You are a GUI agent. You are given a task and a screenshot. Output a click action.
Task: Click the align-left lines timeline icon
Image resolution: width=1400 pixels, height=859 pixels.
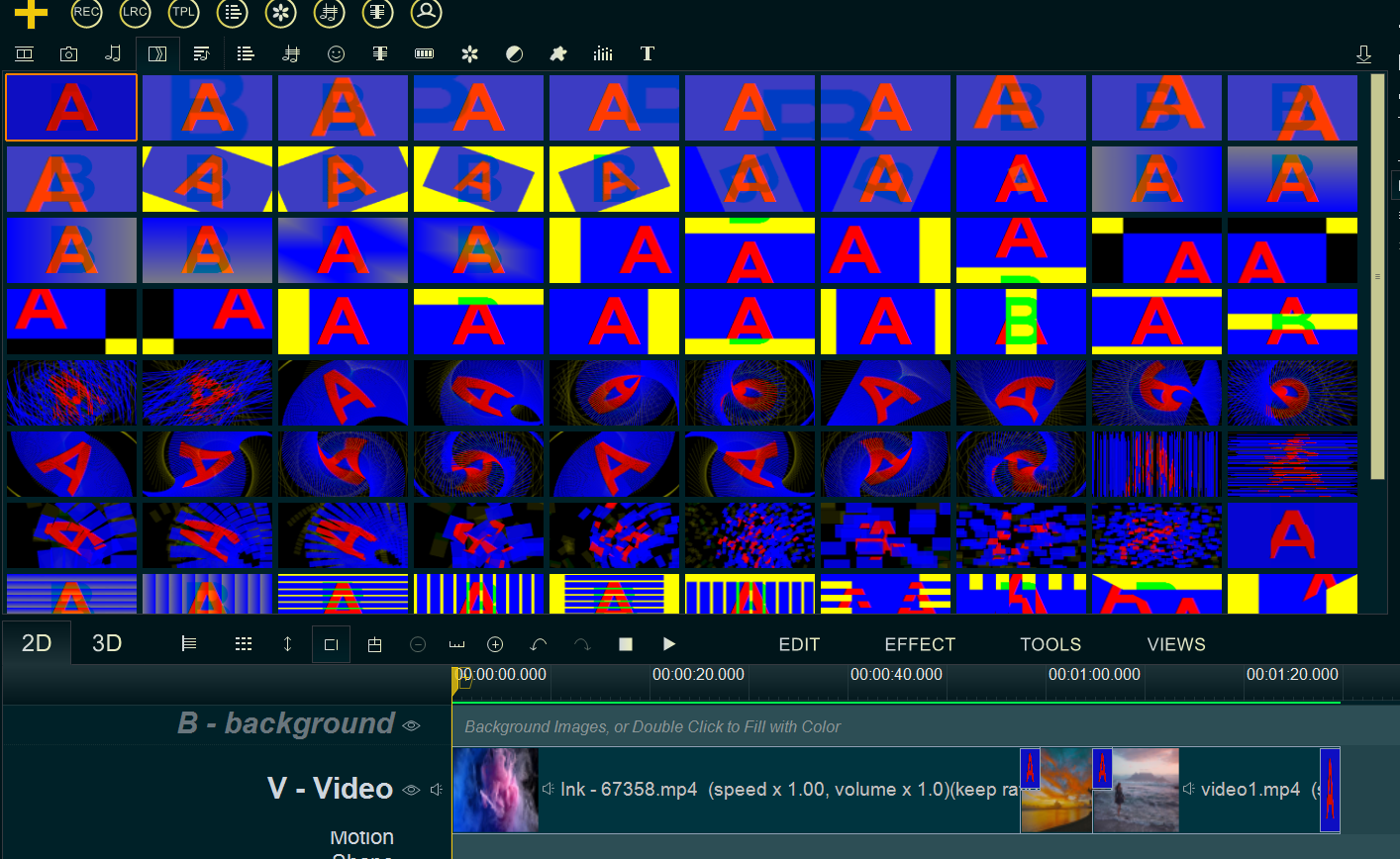pyautogui.click(x=189, y=644)
